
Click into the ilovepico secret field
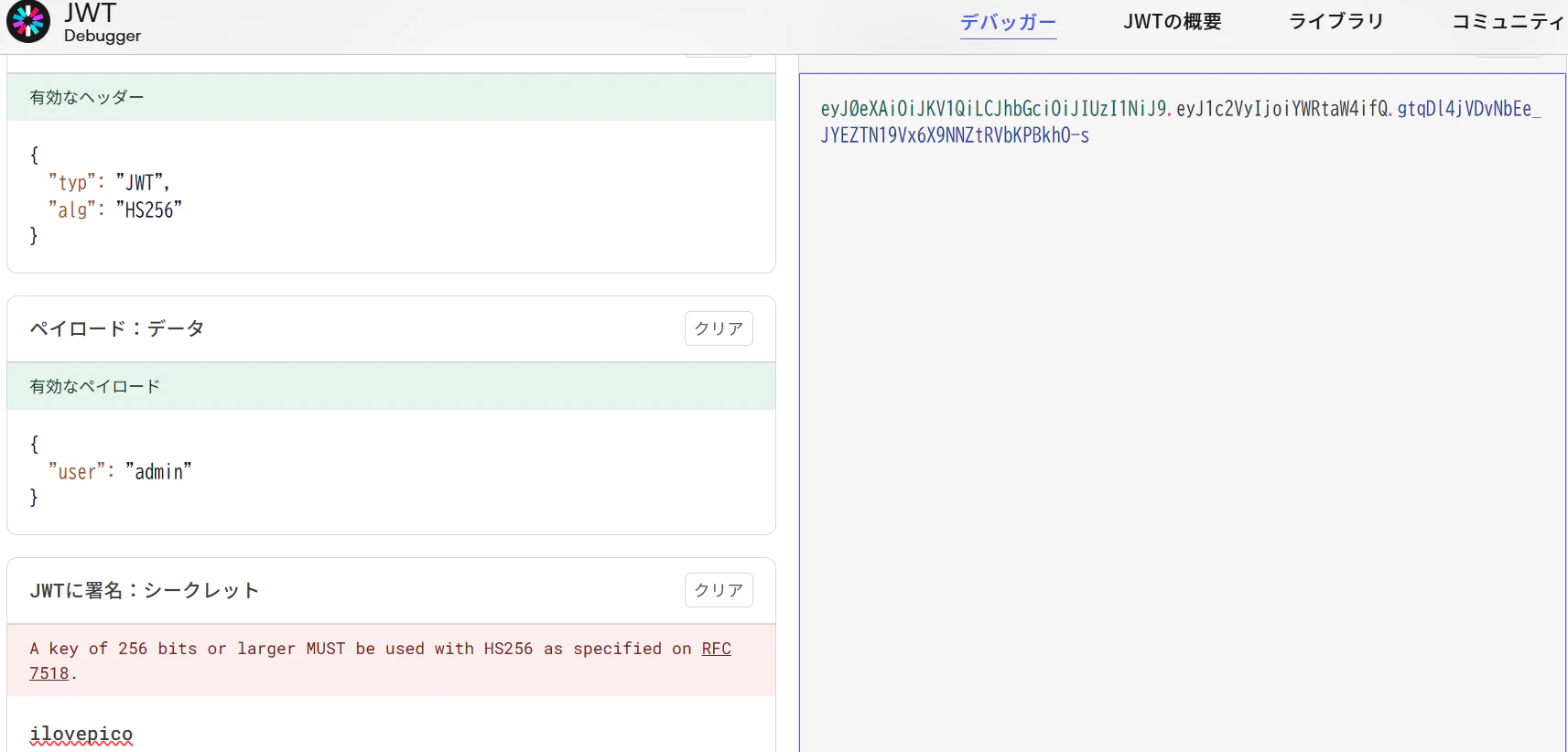pyautogui.click(x=391, y=734)
